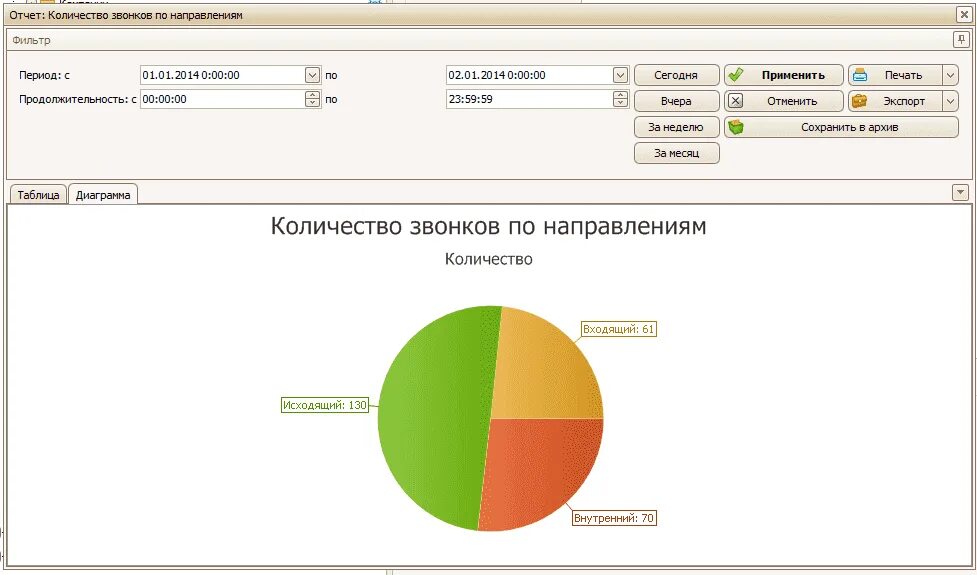Image resolution: width=977 pixels, height=575 pixels.
Task: Click the Период: с label
Action: point(44,75)
